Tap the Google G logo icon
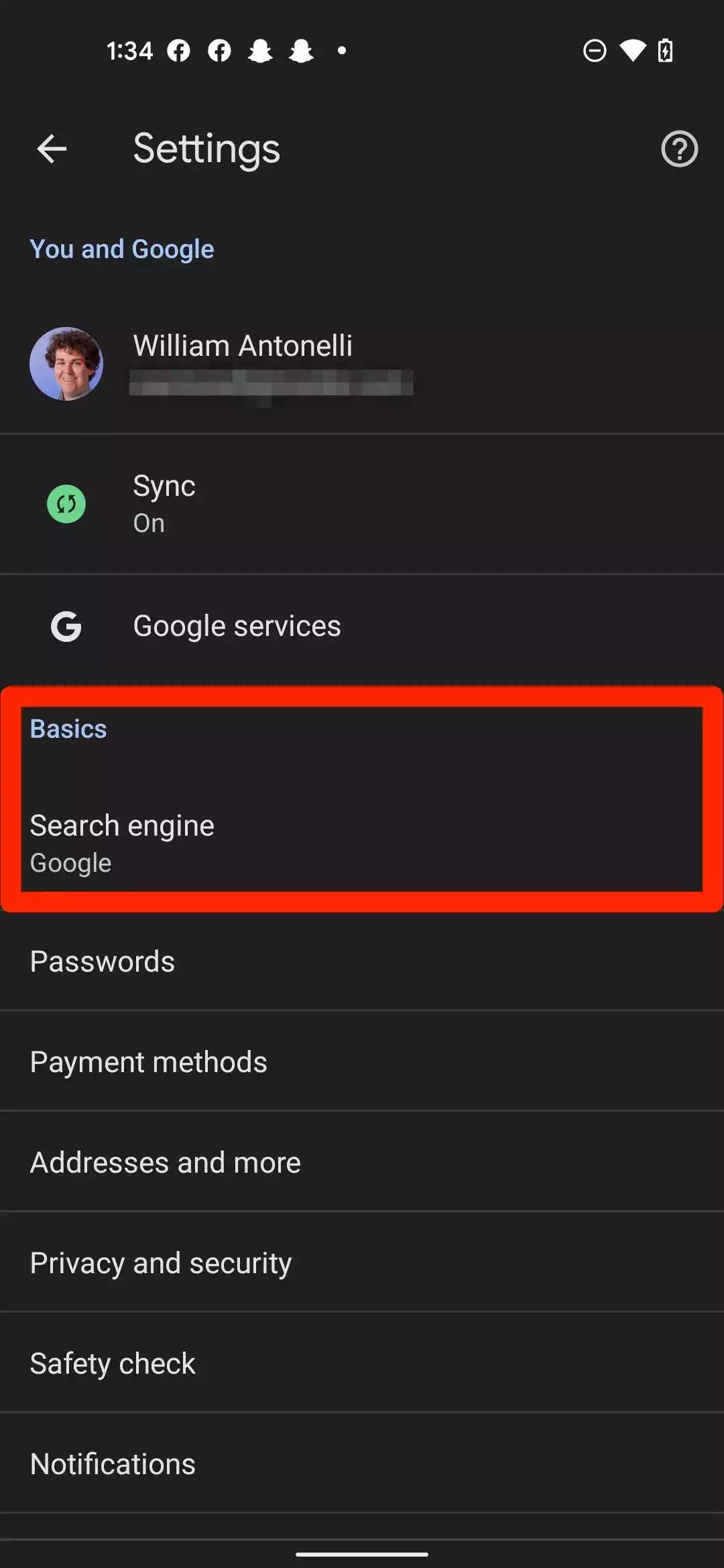Viewport: 724px width, 1568px height. 66,627
